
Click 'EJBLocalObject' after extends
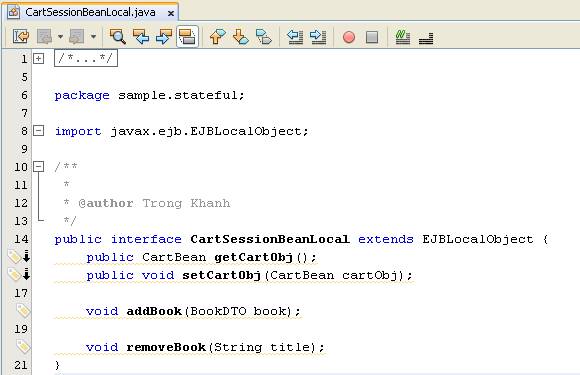pyautogui.click(x=478, y=240)
